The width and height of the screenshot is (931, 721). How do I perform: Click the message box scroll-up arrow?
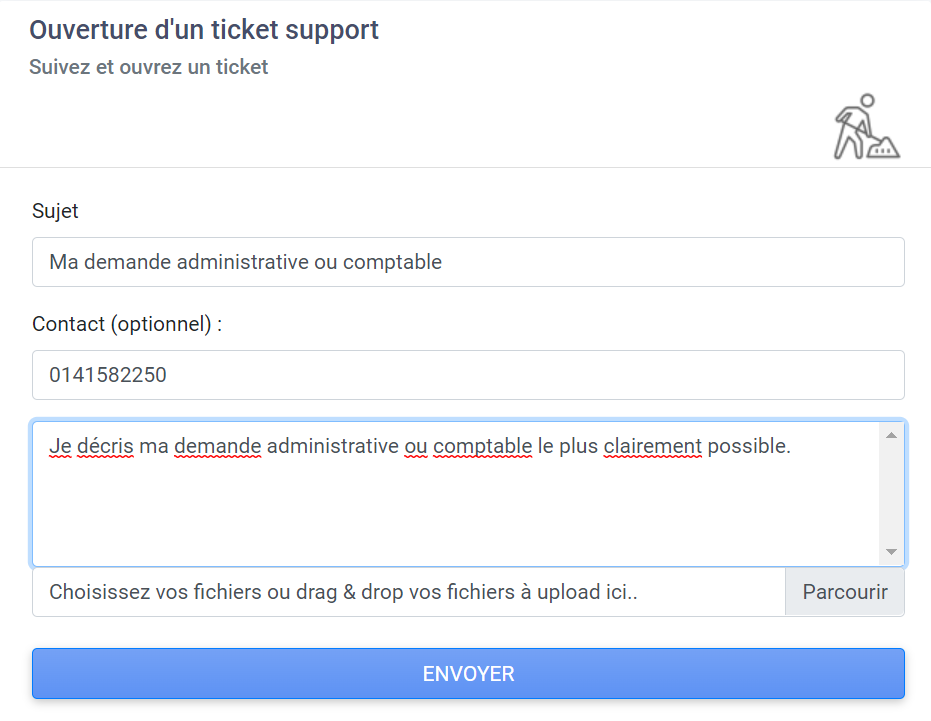[891, 435]
